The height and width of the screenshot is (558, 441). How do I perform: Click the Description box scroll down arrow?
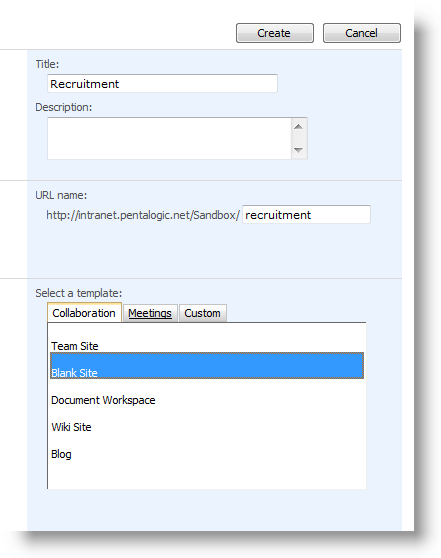point(299,150)
